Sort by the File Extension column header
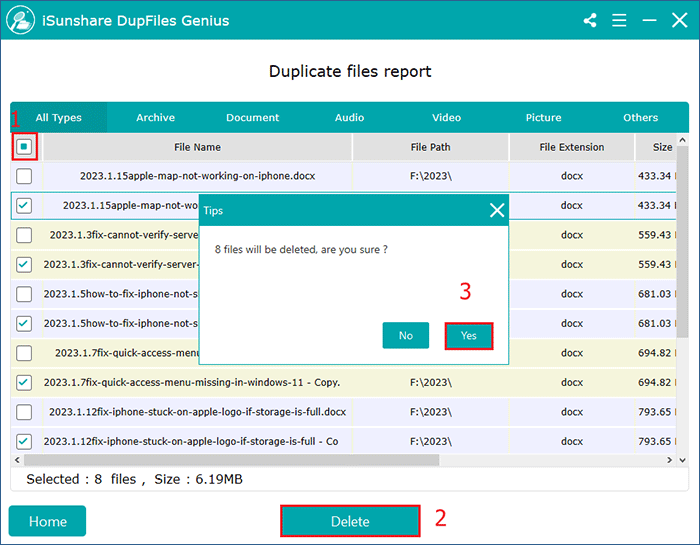Viewport: 700px width, 545px height. click(x=571, y=147)
